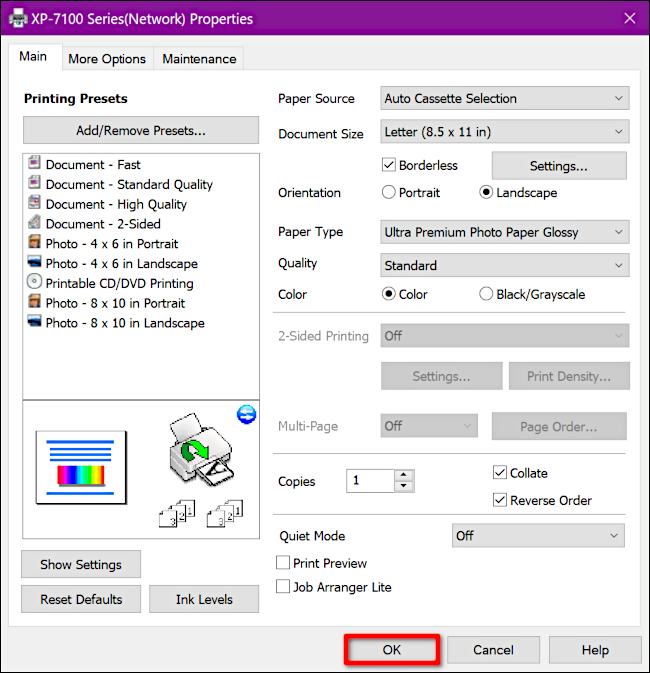Select "Document - 2-Sided" preset text
The height and width of the screenshot is (673, 650).
(103, 224)
